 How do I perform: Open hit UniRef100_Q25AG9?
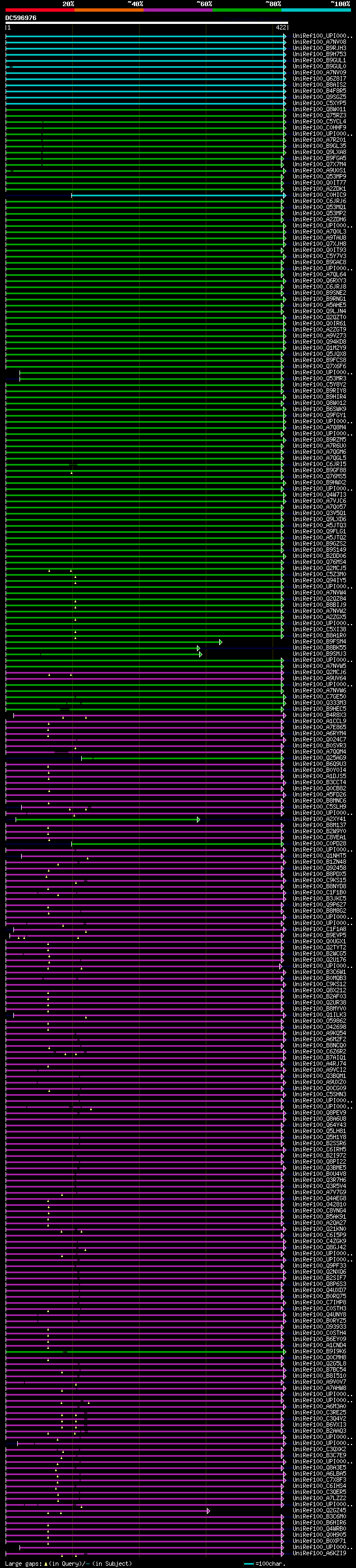(x=319, y=758)
